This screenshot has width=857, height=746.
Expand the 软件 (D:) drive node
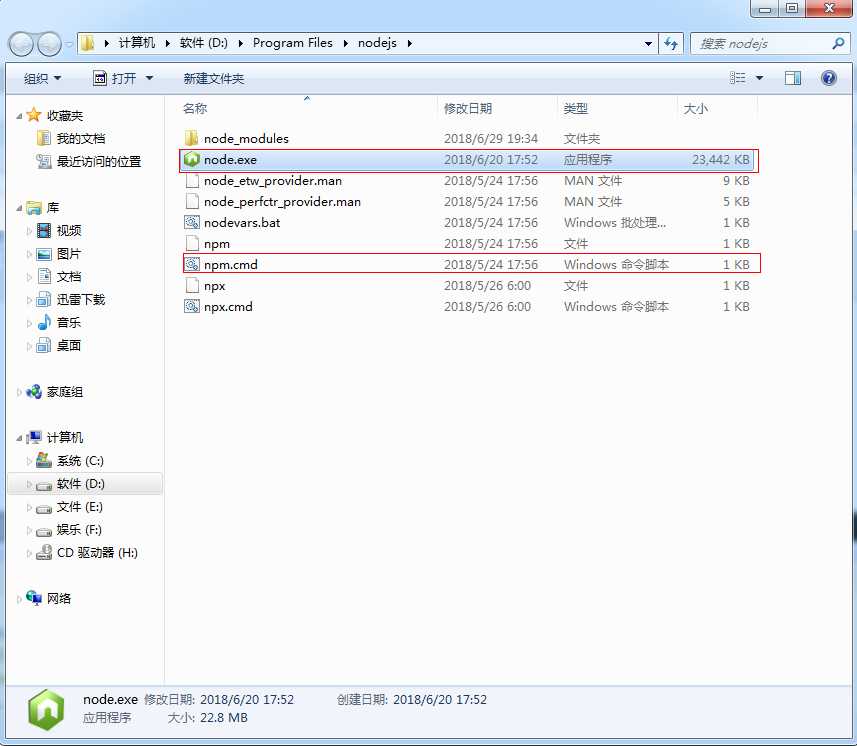[x=29, y=484]
